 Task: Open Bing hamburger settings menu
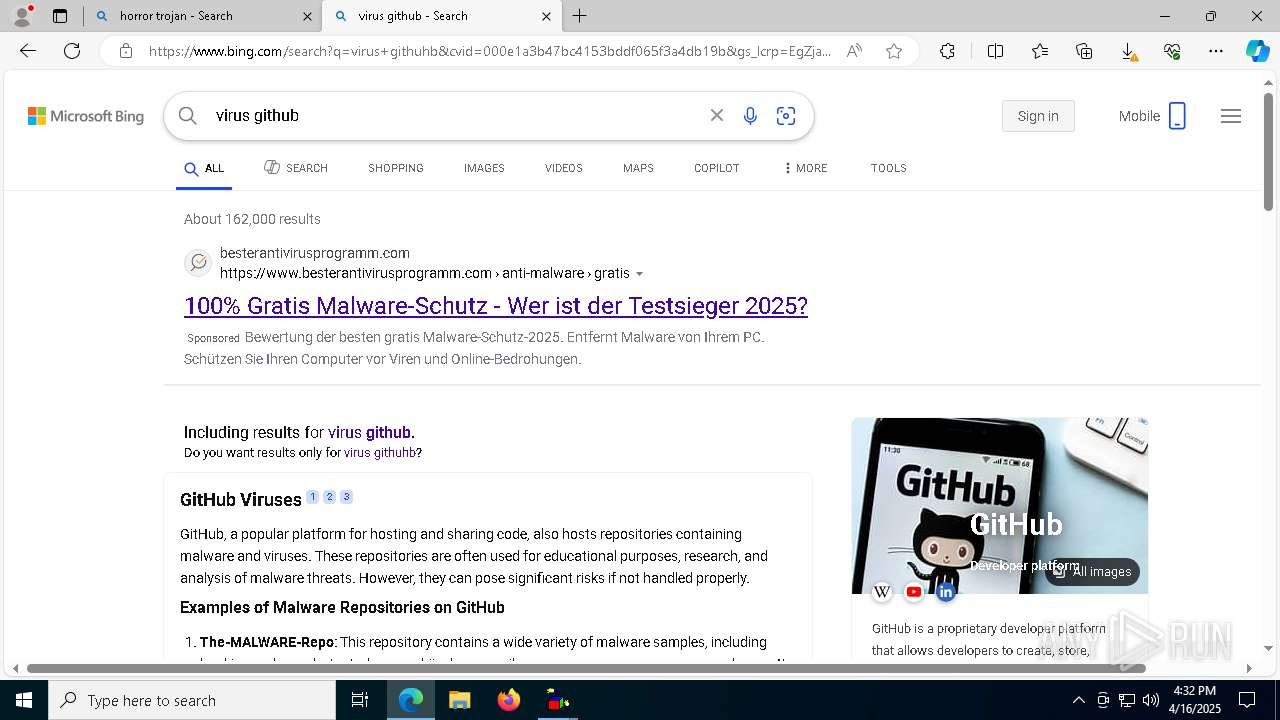tap(1231, 116)
